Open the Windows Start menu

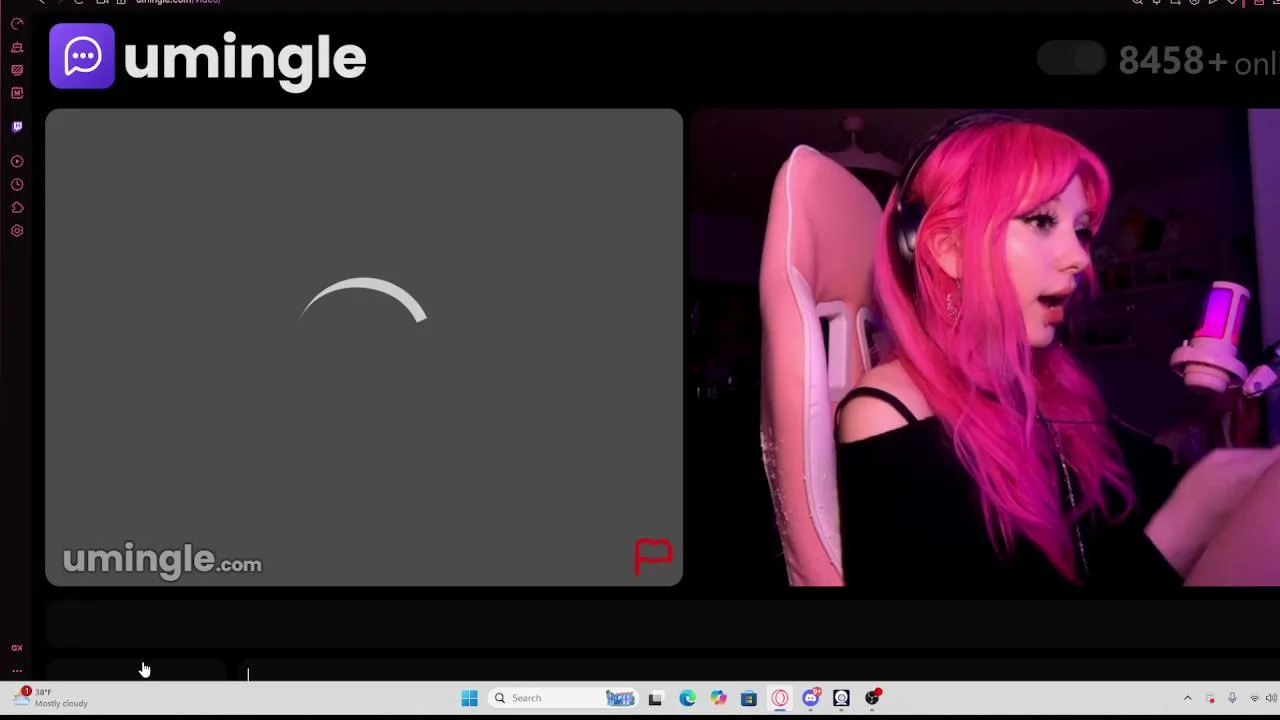pos(469,698)
